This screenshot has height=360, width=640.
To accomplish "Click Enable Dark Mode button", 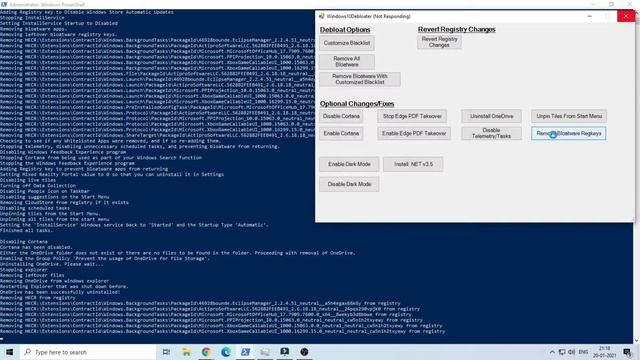I will click(349, 164).
